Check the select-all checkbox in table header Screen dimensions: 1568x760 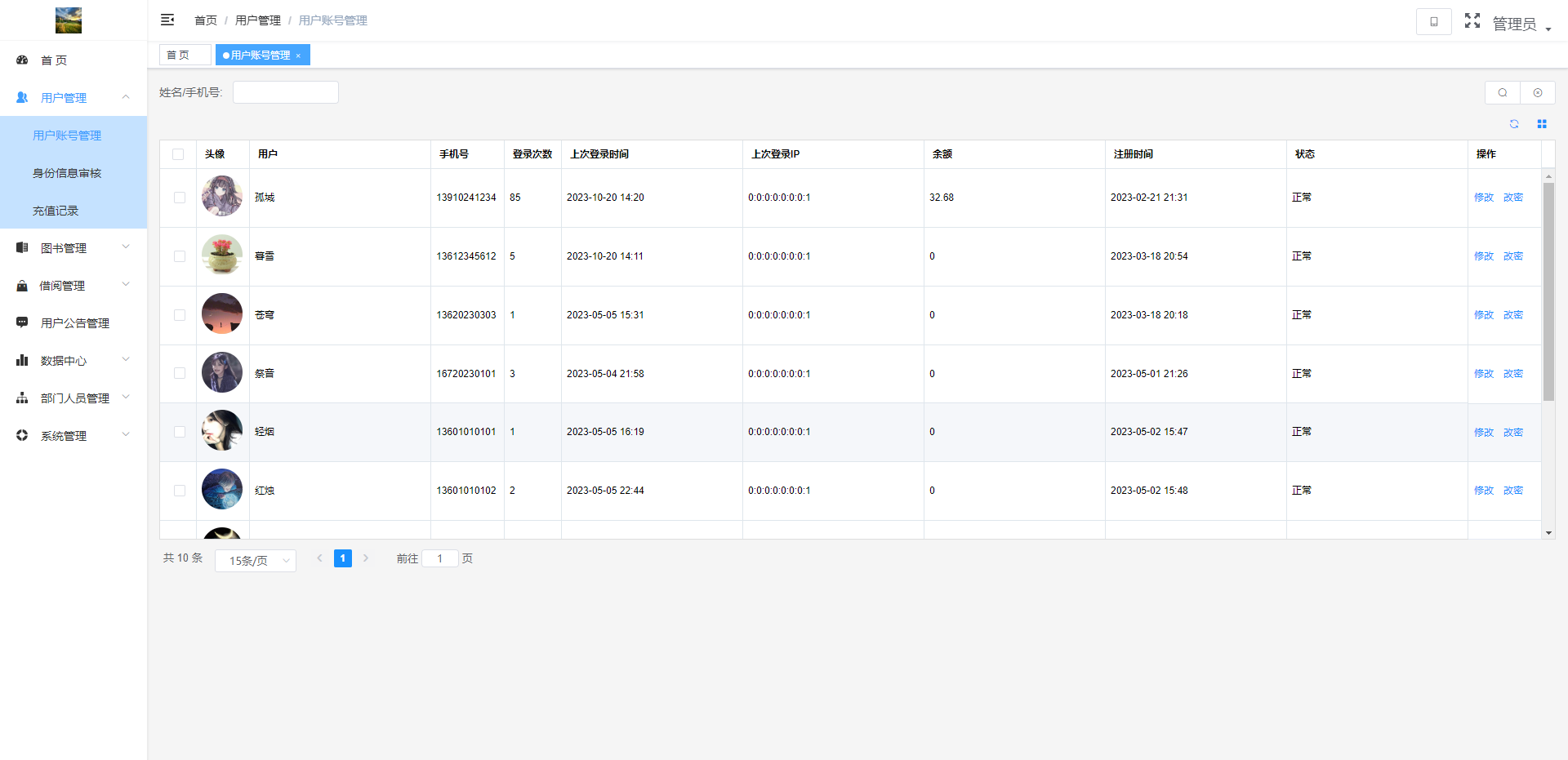(178, 154)
